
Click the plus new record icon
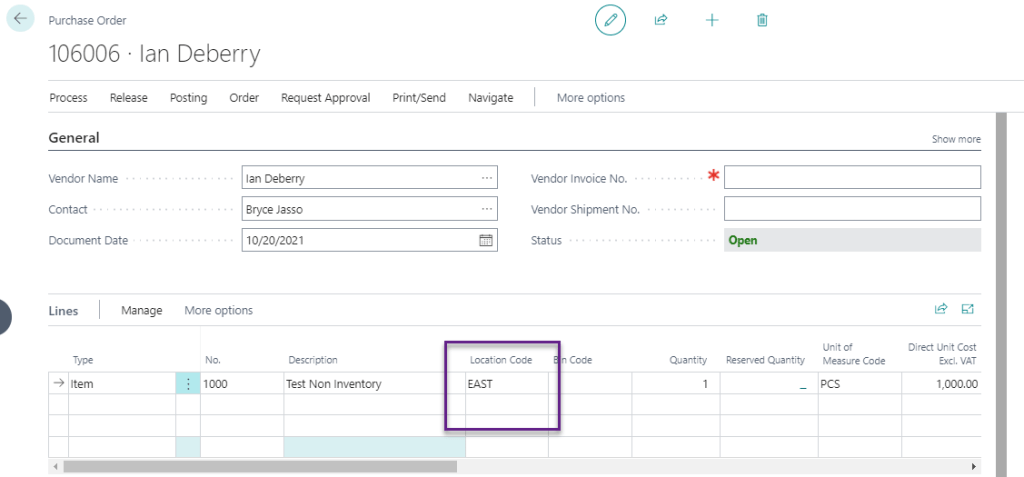point(712,20)
